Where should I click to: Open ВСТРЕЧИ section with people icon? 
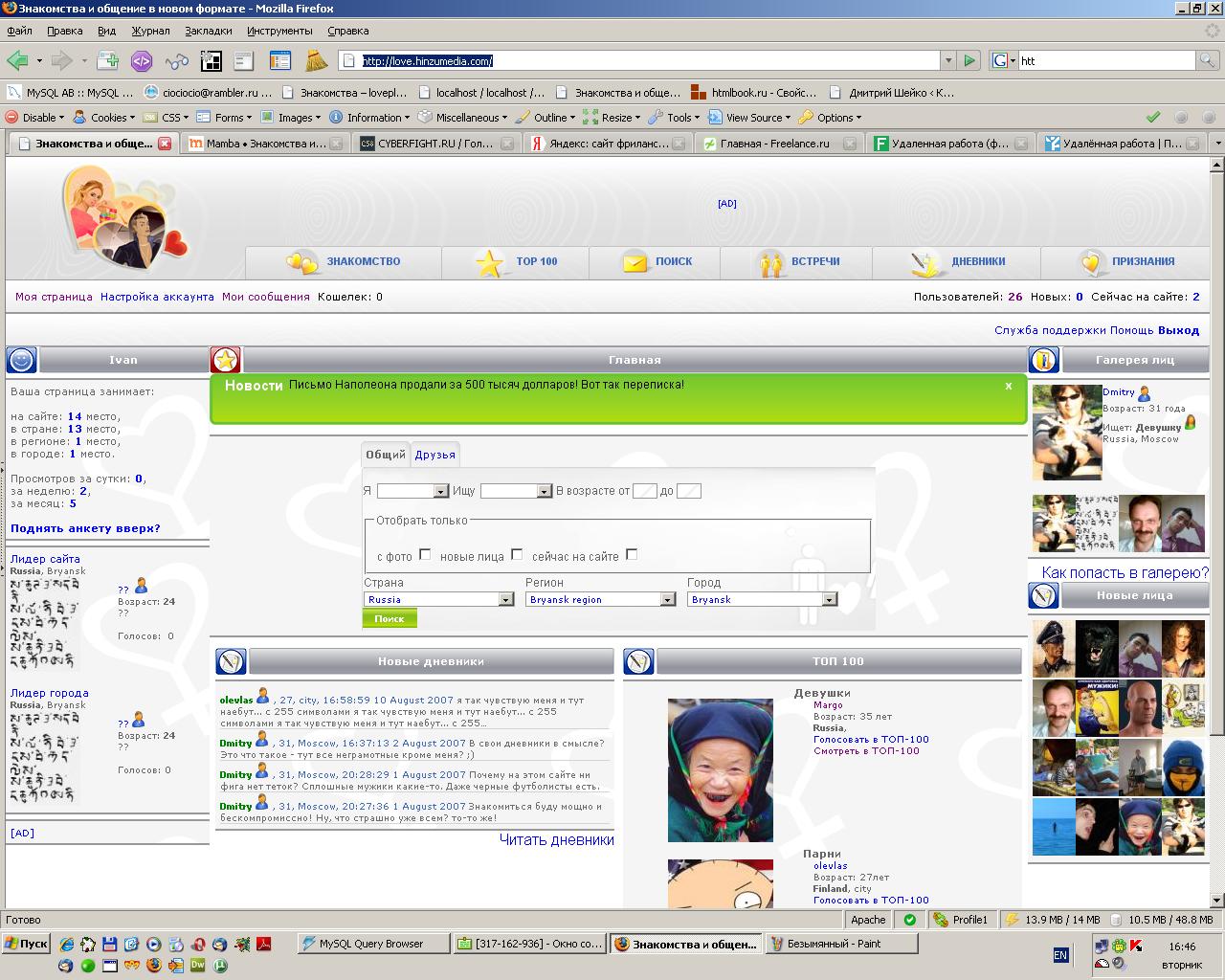pyautogui.click(x=796, y=261)
